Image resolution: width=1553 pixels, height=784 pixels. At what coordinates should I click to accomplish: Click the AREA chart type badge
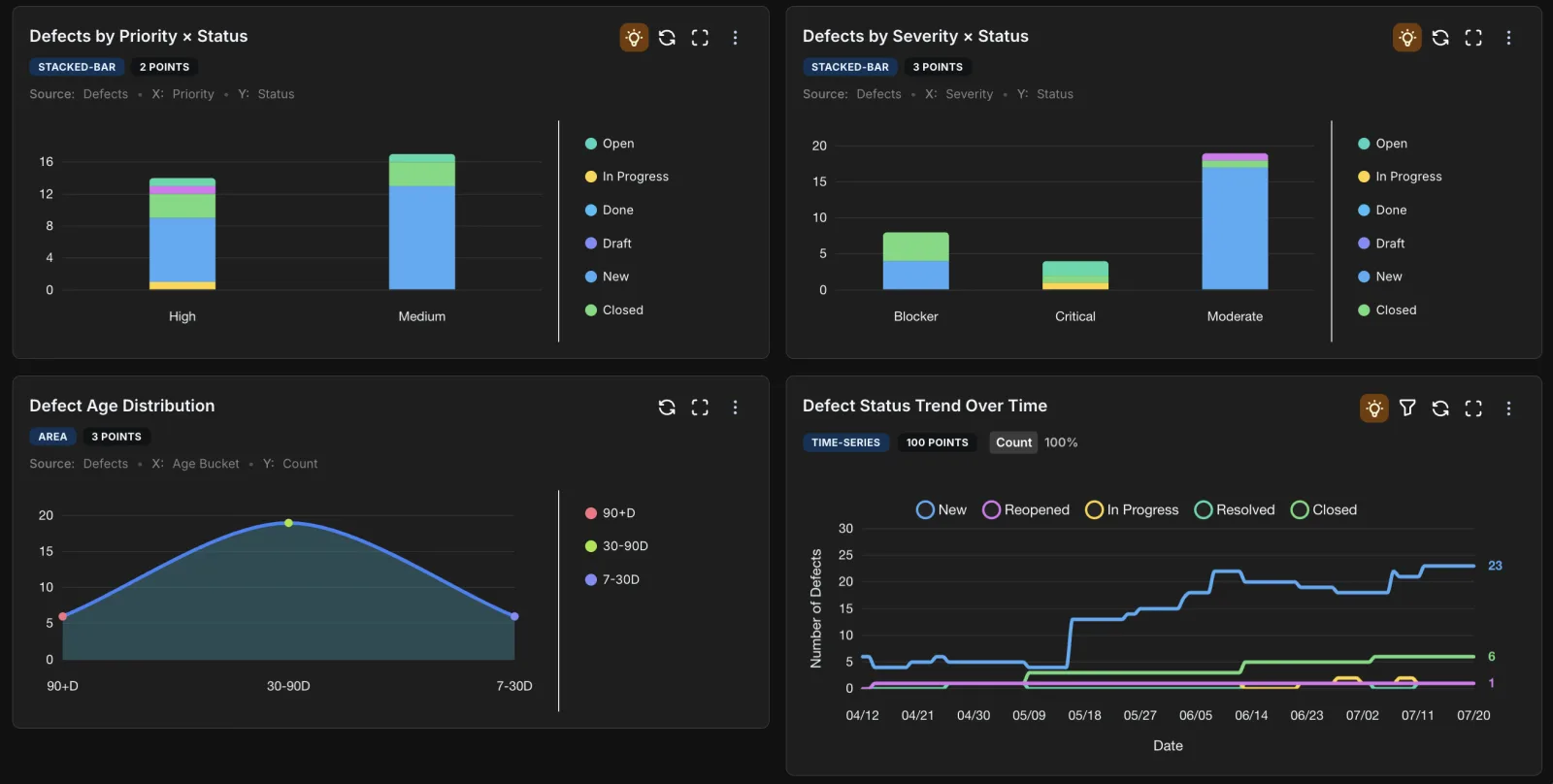pyautogui.click(x=52, y=437)
